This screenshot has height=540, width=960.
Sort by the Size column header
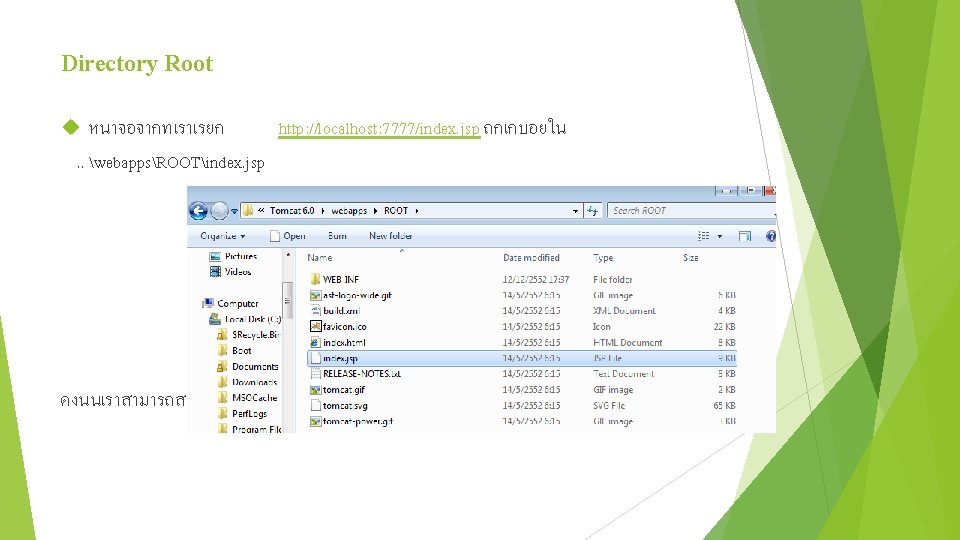[x=691, y=258]
